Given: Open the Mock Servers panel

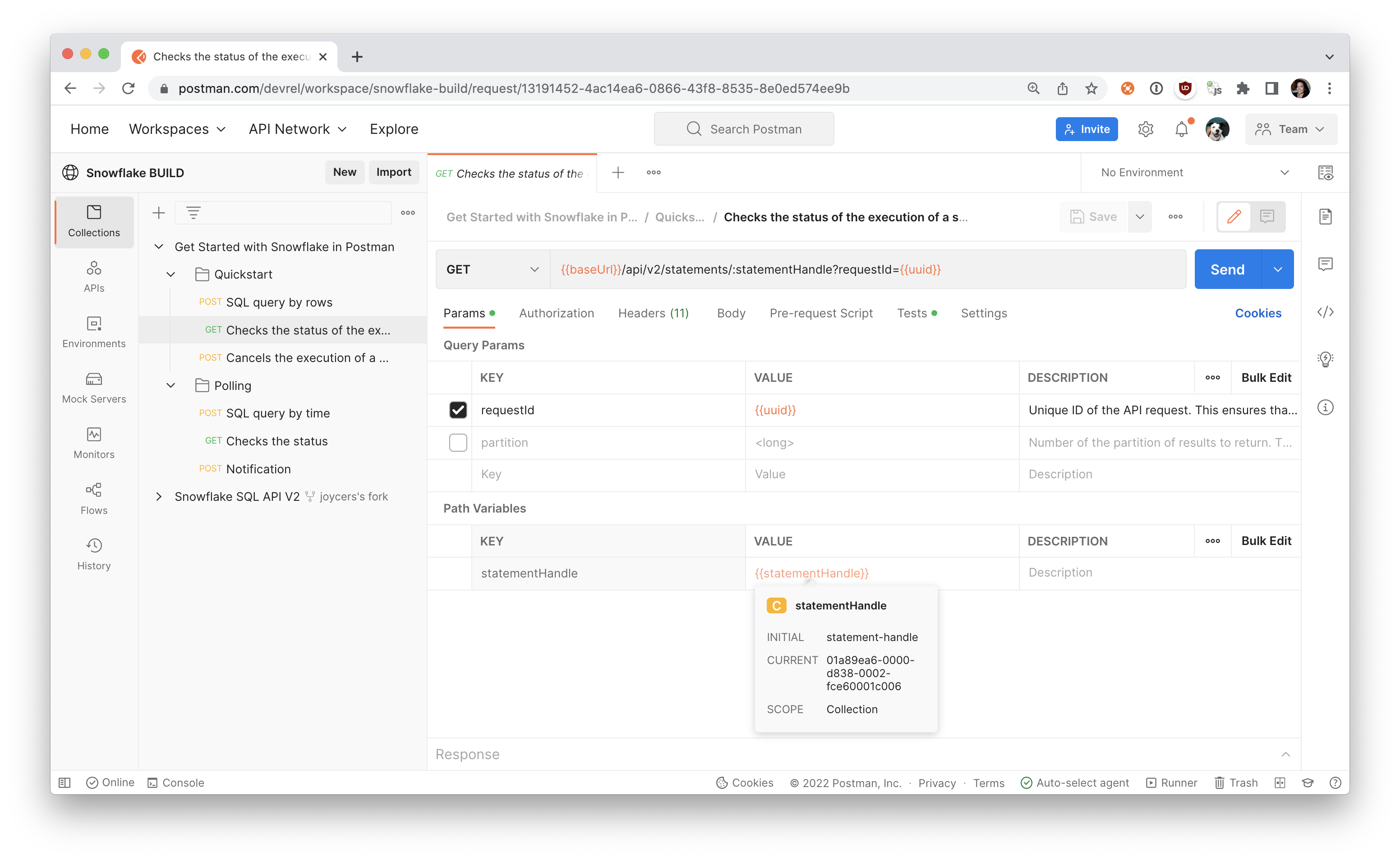Looking at the screenshot, I should (x=93, y=387).
